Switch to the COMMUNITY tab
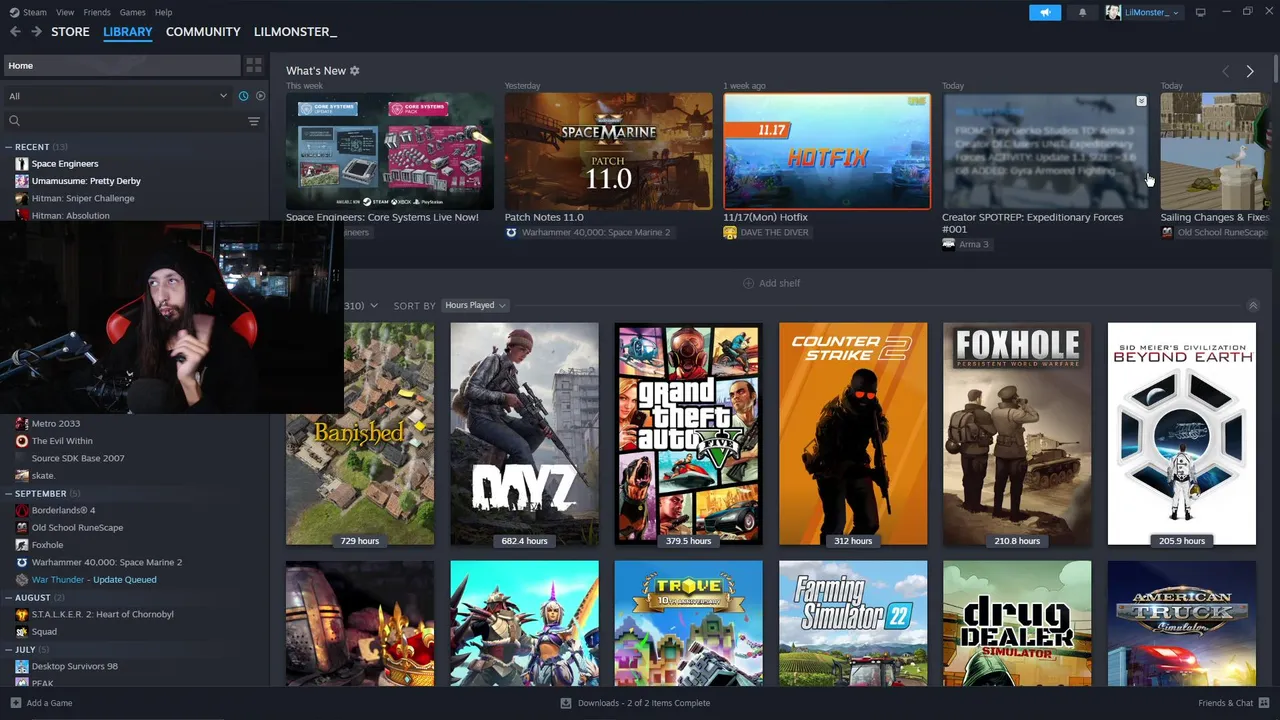 click(203, 32)
